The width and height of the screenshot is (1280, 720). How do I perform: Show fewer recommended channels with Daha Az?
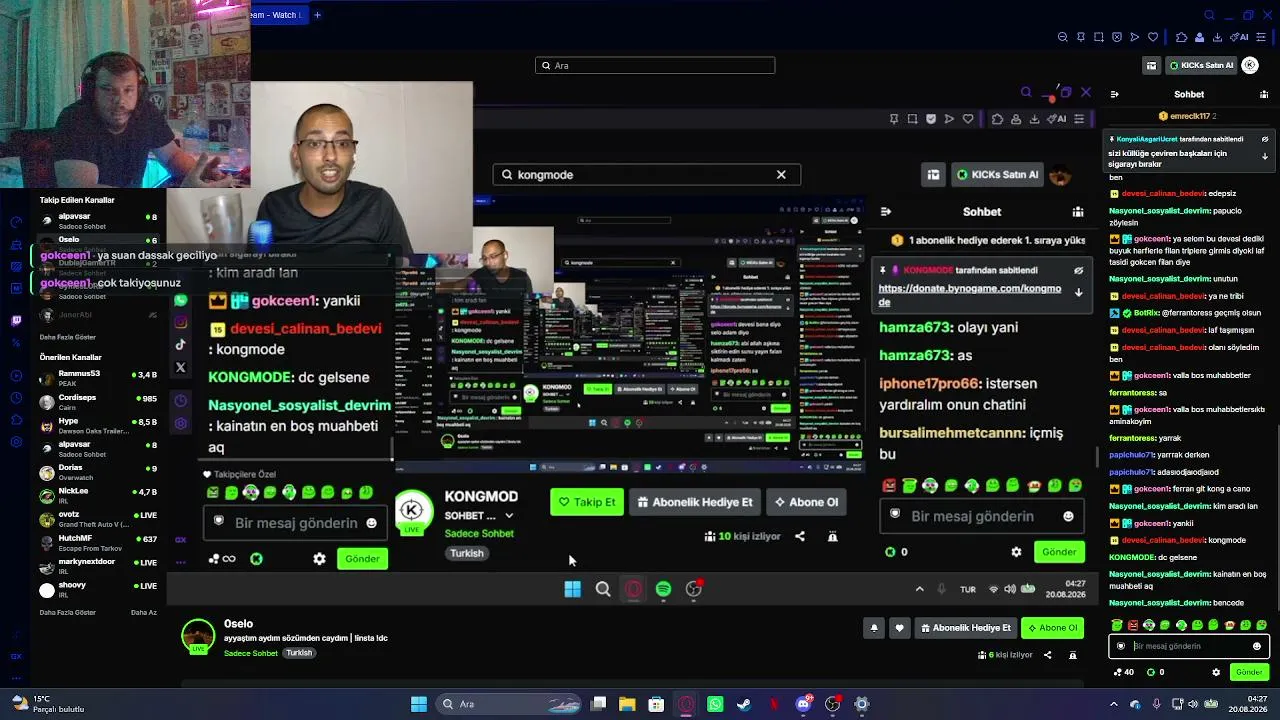(144, 612)
